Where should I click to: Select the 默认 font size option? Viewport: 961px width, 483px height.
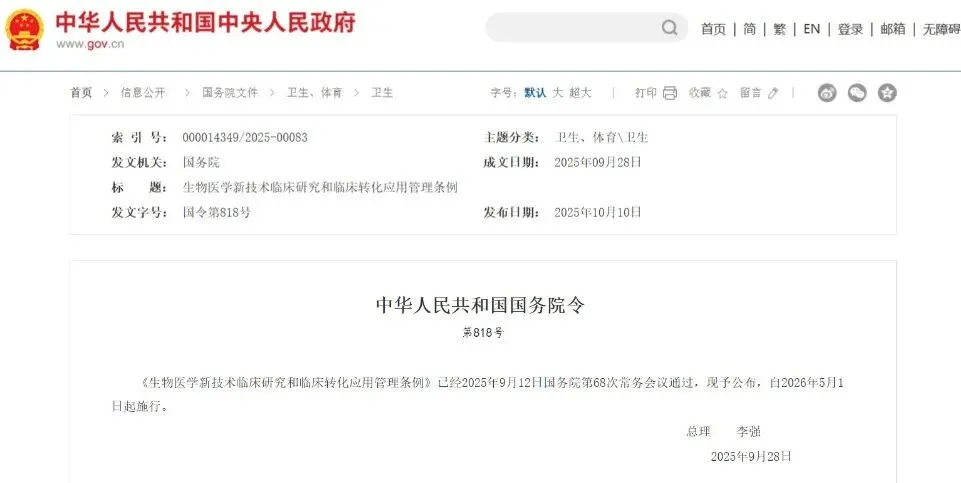pos(535,93)
